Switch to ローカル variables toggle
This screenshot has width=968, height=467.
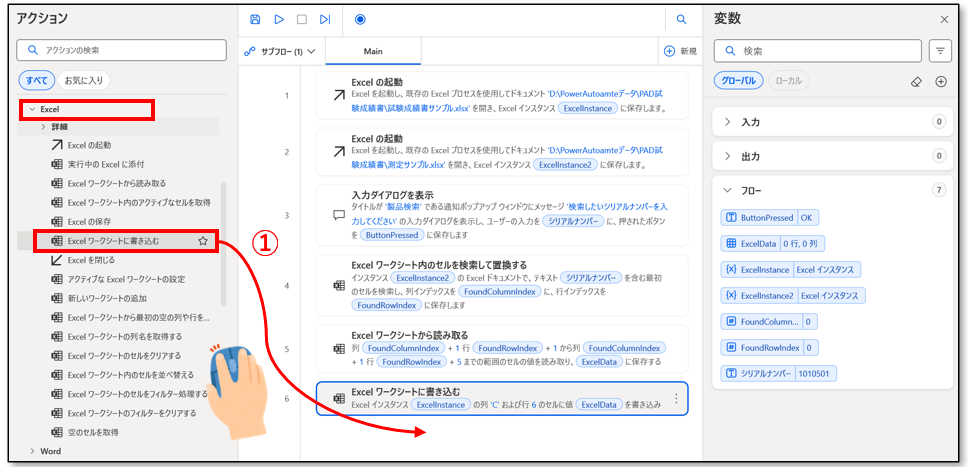coord(789,81)
